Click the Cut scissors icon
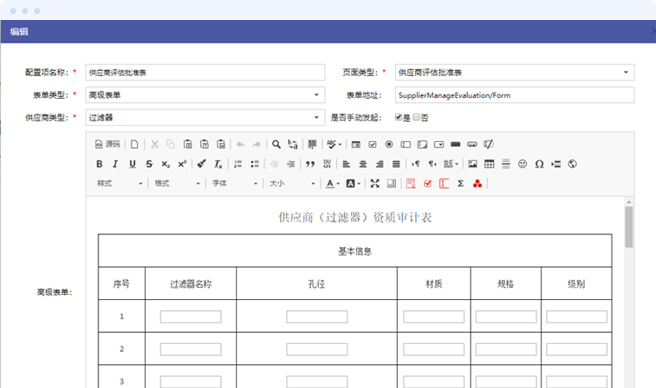656x388 pixels. point(155,144)
